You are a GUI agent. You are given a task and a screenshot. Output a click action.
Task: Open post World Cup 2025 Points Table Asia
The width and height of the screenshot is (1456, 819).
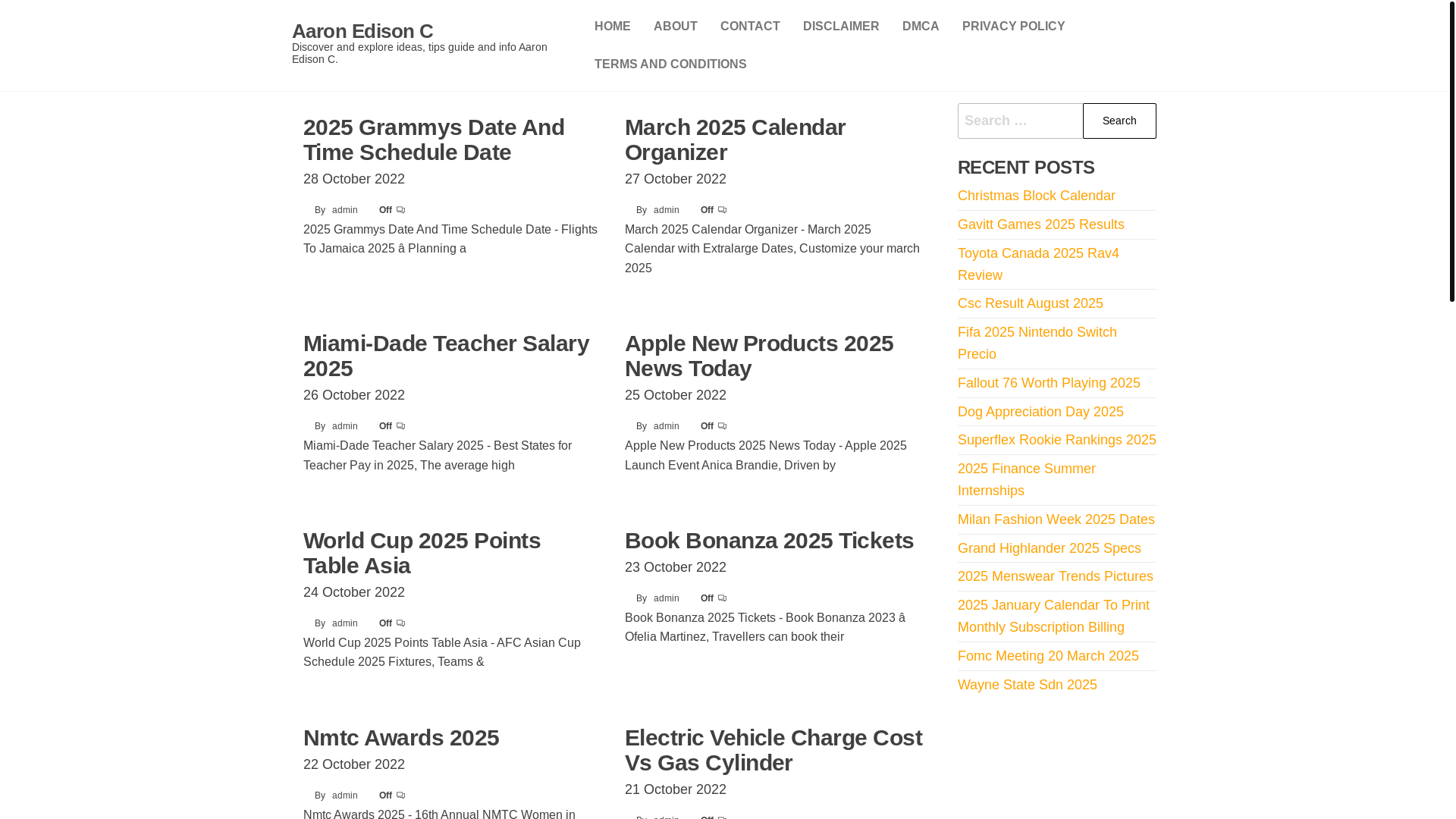[x=422, y=553]
